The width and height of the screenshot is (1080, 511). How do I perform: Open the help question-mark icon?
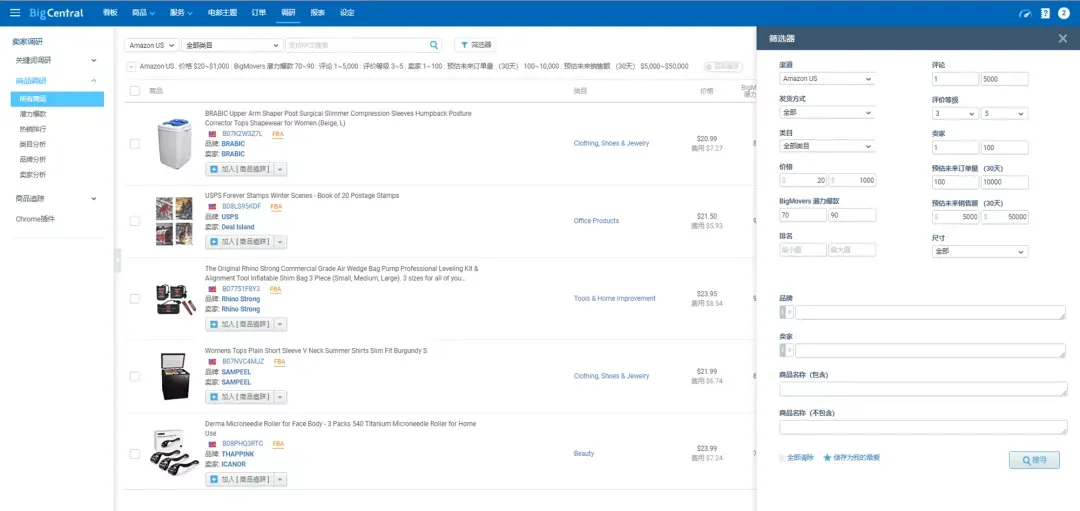[1046, 13]
